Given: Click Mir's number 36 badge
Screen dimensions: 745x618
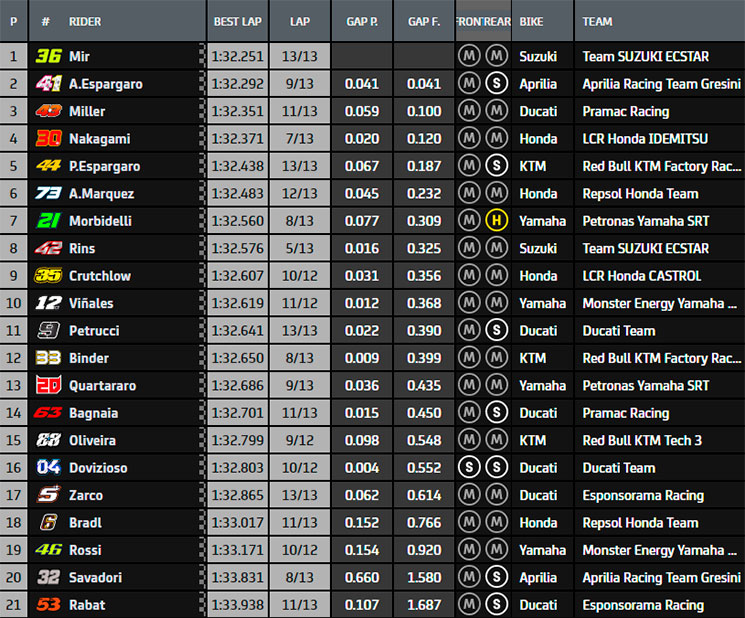Looking at the screenshot, I should pyautogui.click(x=48, y=56).
